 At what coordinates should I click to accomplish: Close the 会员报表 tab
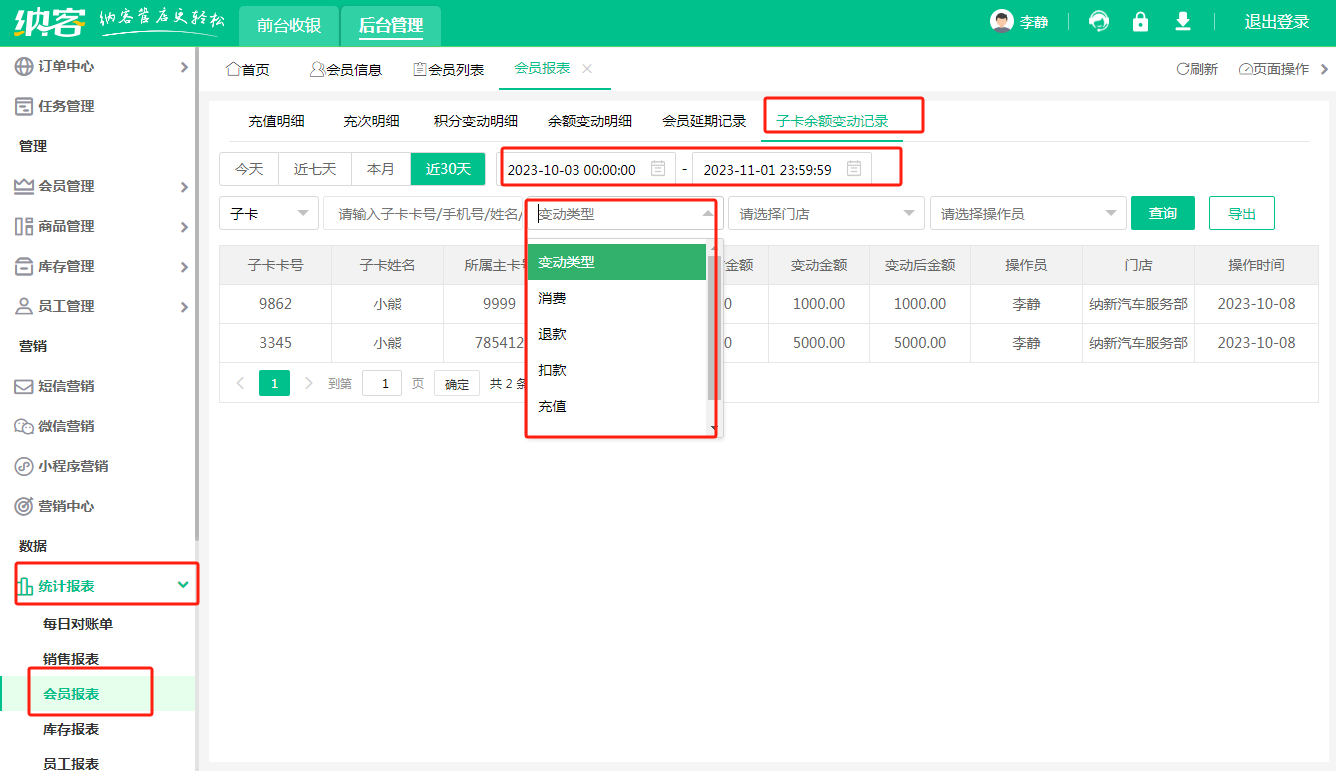point(587,69)
